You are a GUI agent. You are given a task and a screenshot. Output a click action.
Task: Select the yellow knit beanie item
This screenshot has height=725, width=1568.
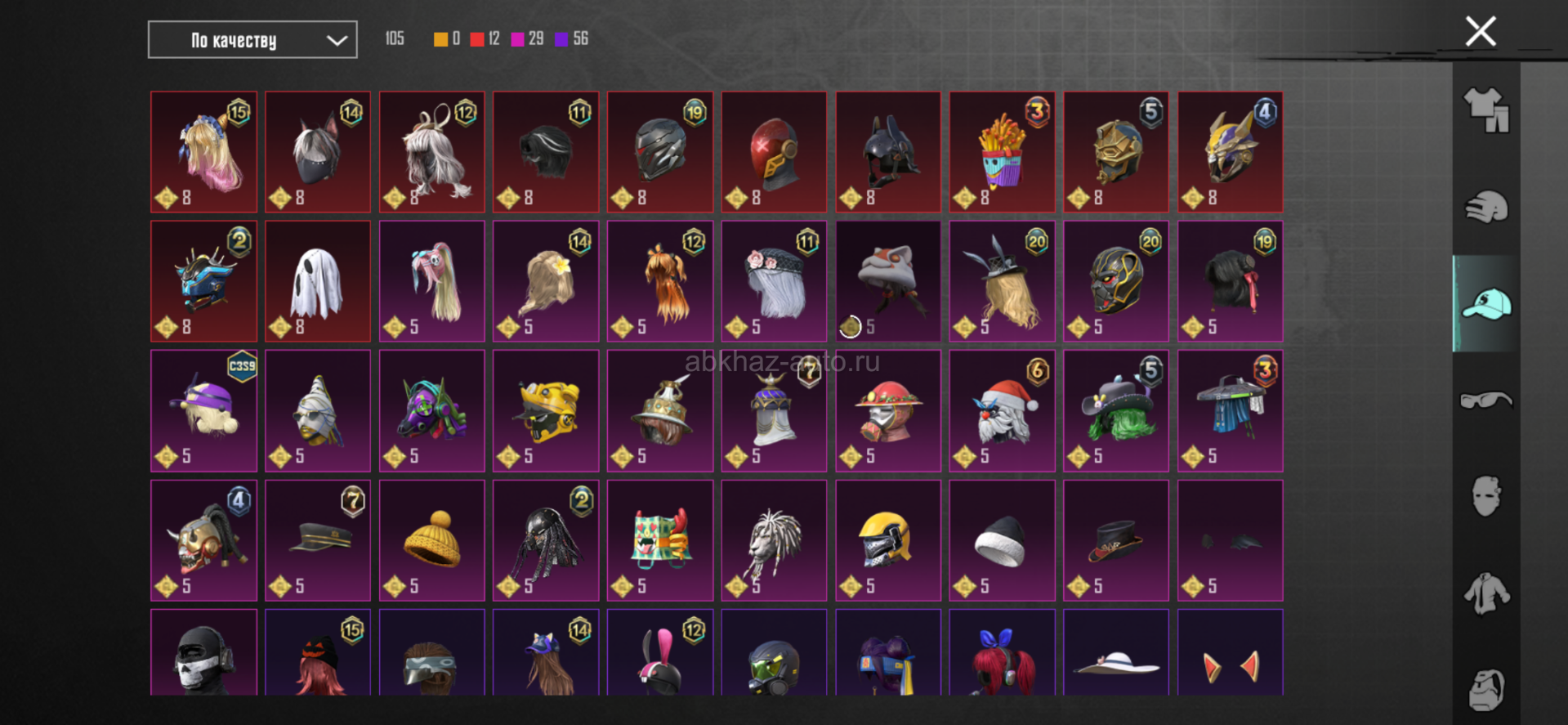[432, 540]
